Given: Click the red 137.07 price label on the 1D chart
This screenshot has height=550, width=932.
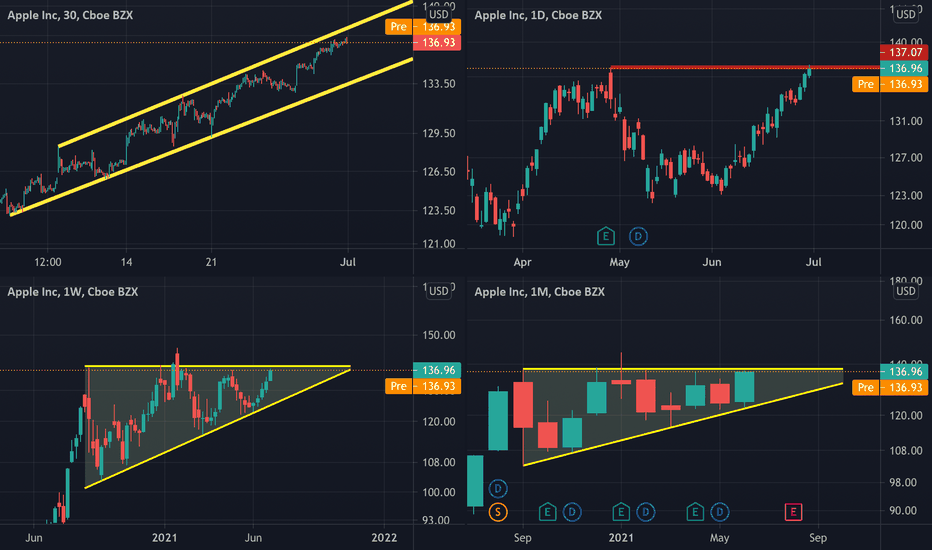Looking at the screenshot, I should tap(904, 52).
